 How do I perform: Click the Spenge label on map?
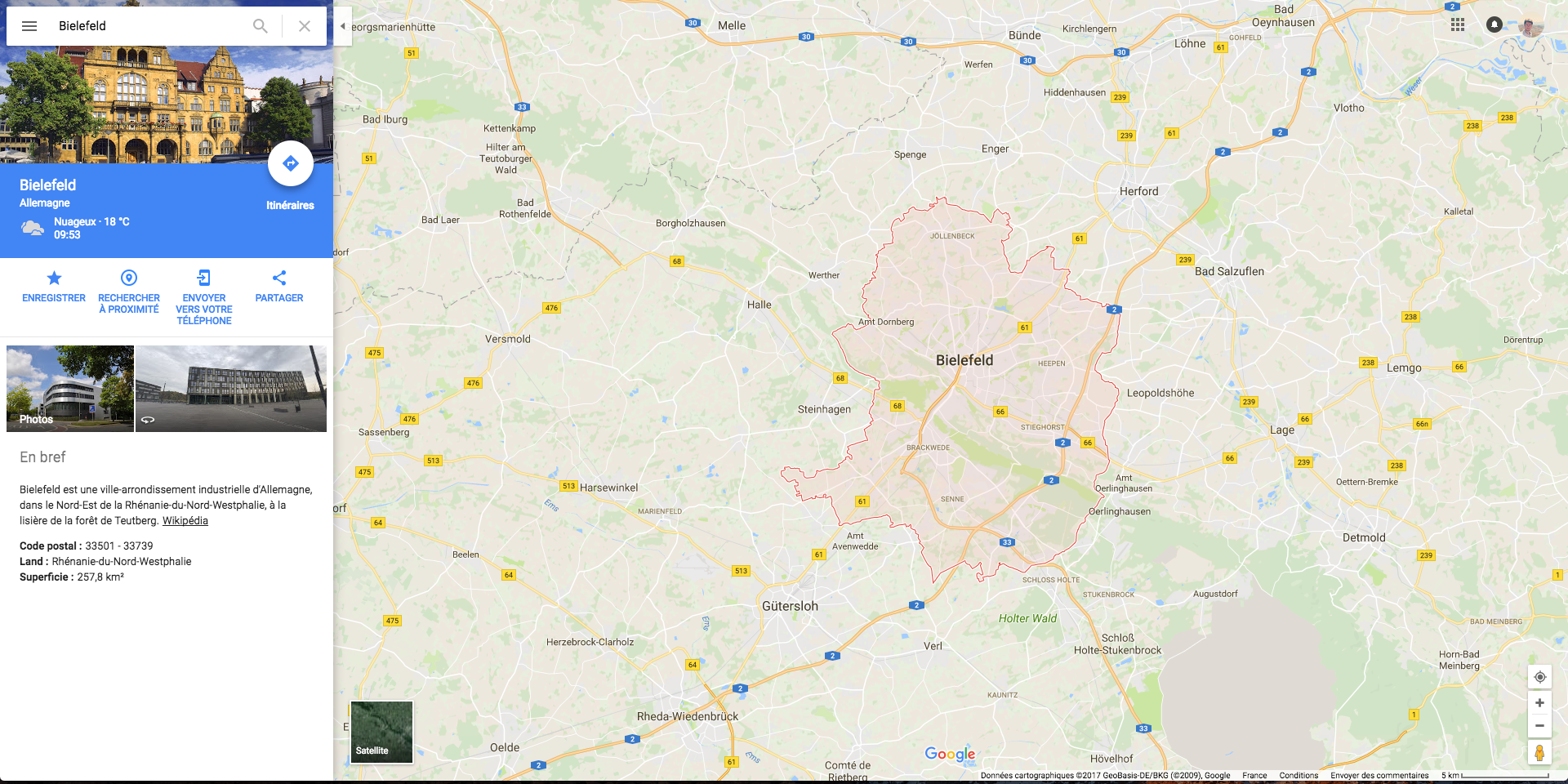910,154
